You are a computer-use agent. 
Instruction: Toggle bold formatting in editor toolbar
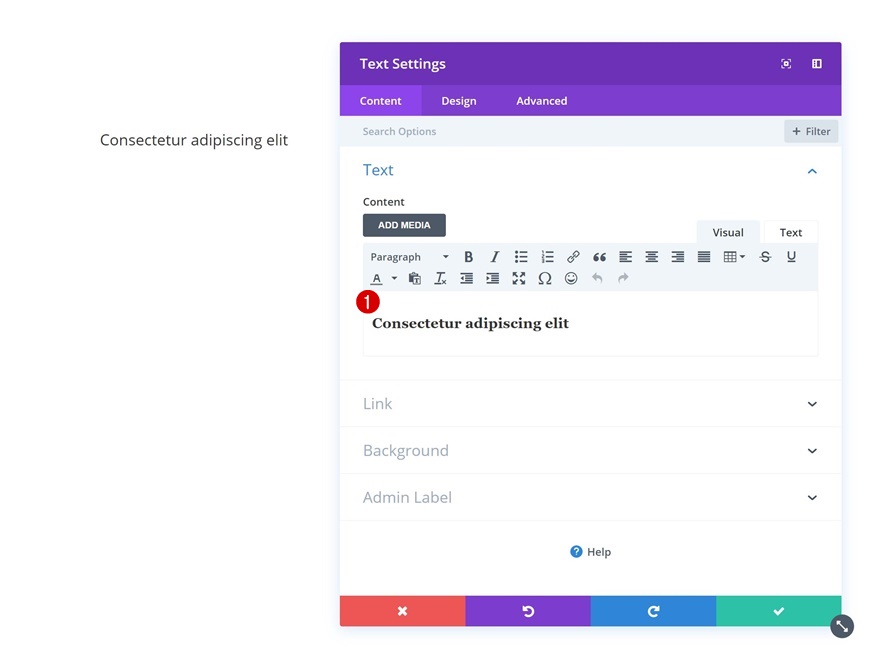(x=468, y=257)
